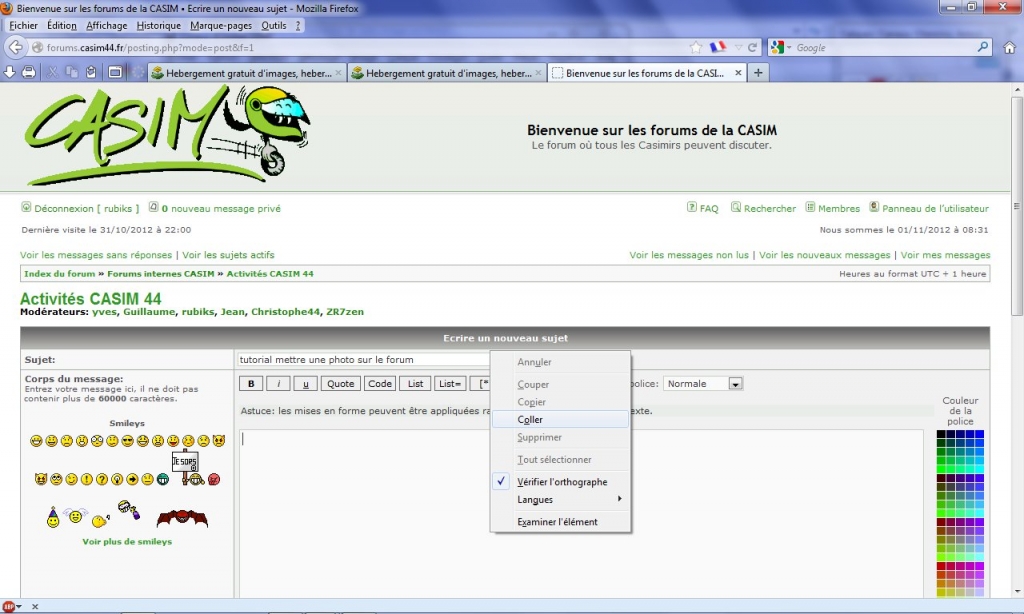Toggle bold formatting with B button

[x=251, y=384]
